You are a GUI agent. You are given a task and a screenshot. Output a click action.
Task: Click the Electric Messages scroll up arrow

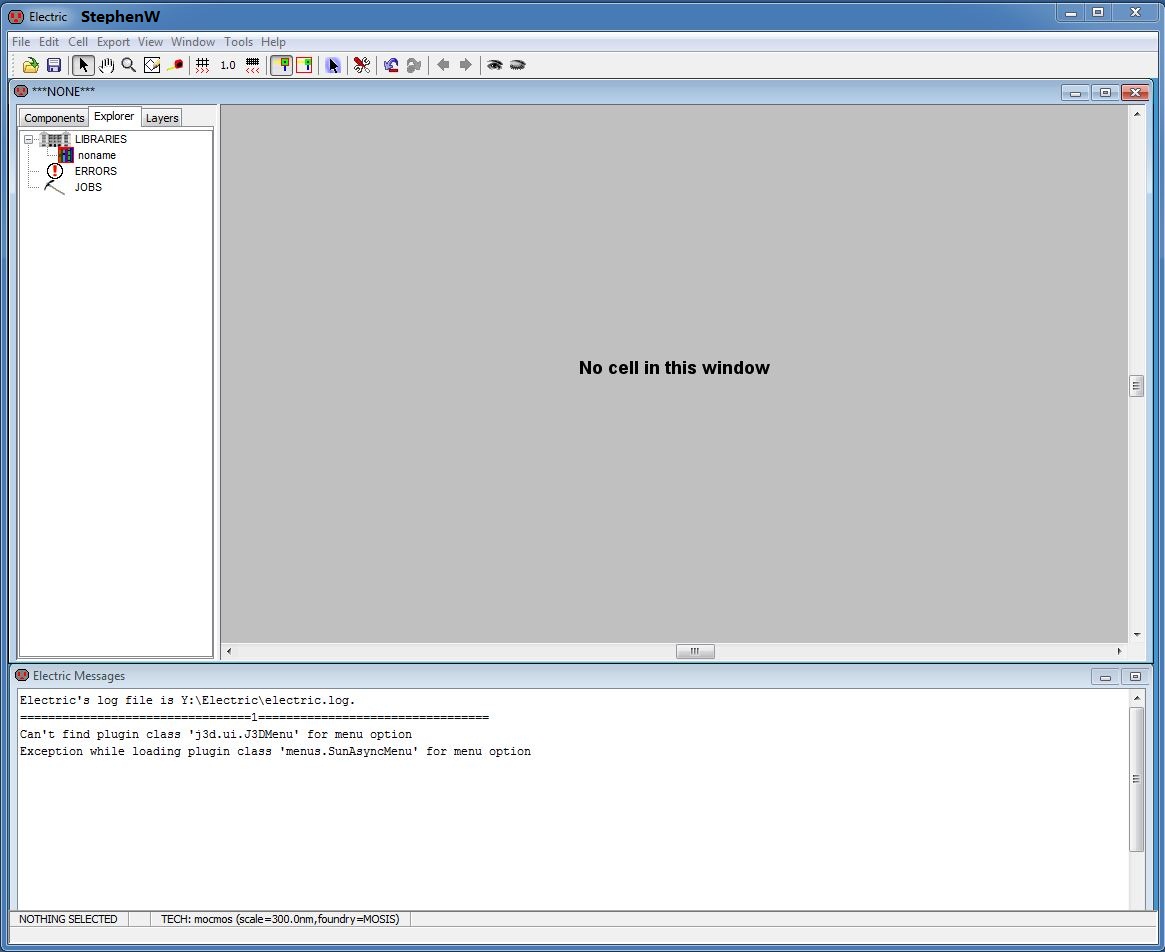click(x=1136, y=698)
